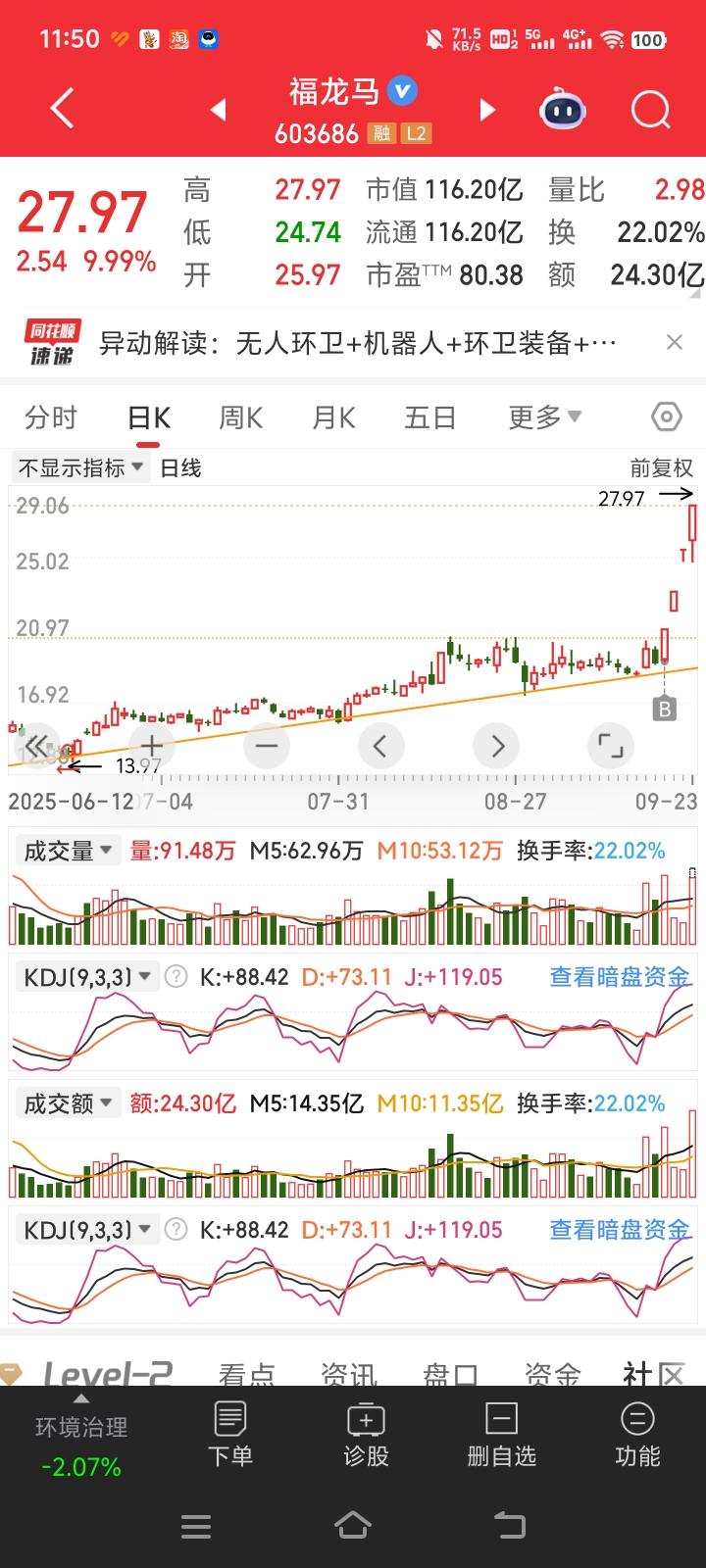Viewport: 706px width, 1568px height.
Task: Tap second 查看暗盘资金 link
Action: point(620,1230)
